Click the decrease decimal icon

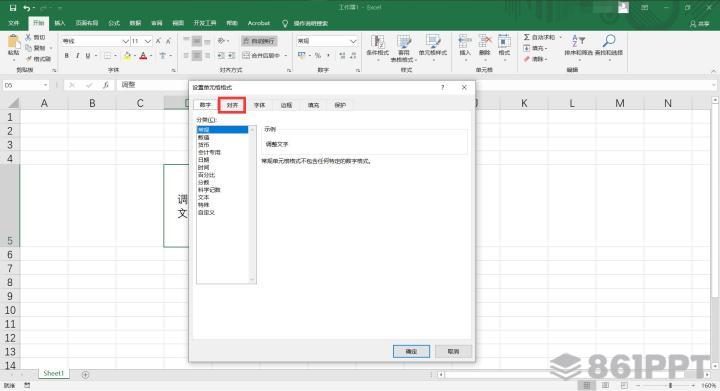coord(353,56)
